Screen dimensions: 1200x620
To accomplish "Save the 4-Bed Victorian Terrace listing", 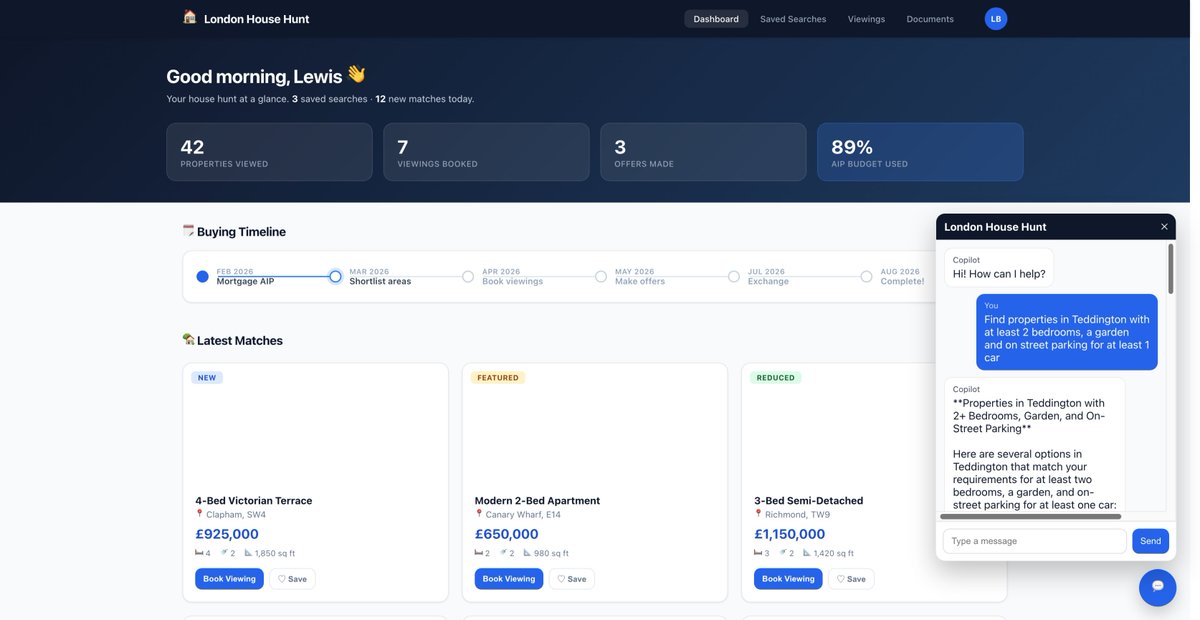I will click(292, 579).
